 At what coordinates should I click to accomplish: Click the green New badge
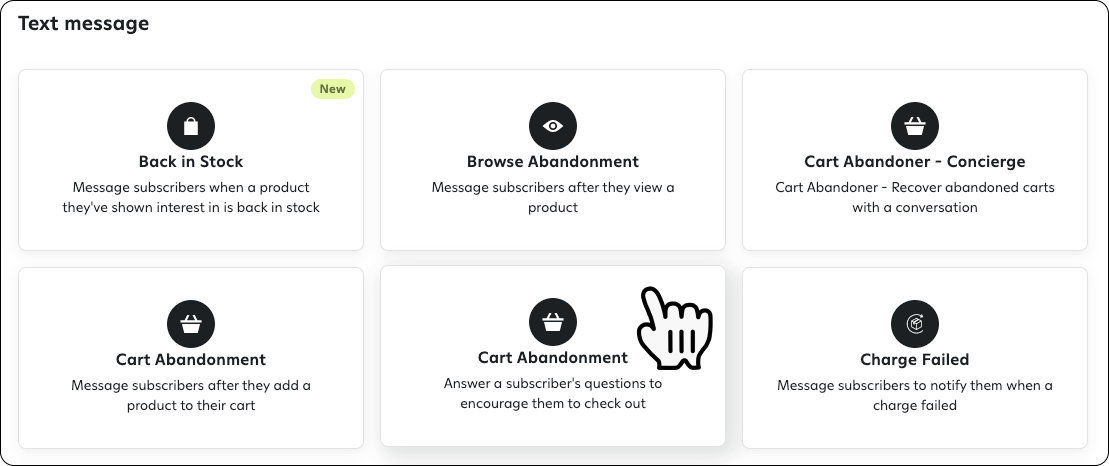point(333,89)
